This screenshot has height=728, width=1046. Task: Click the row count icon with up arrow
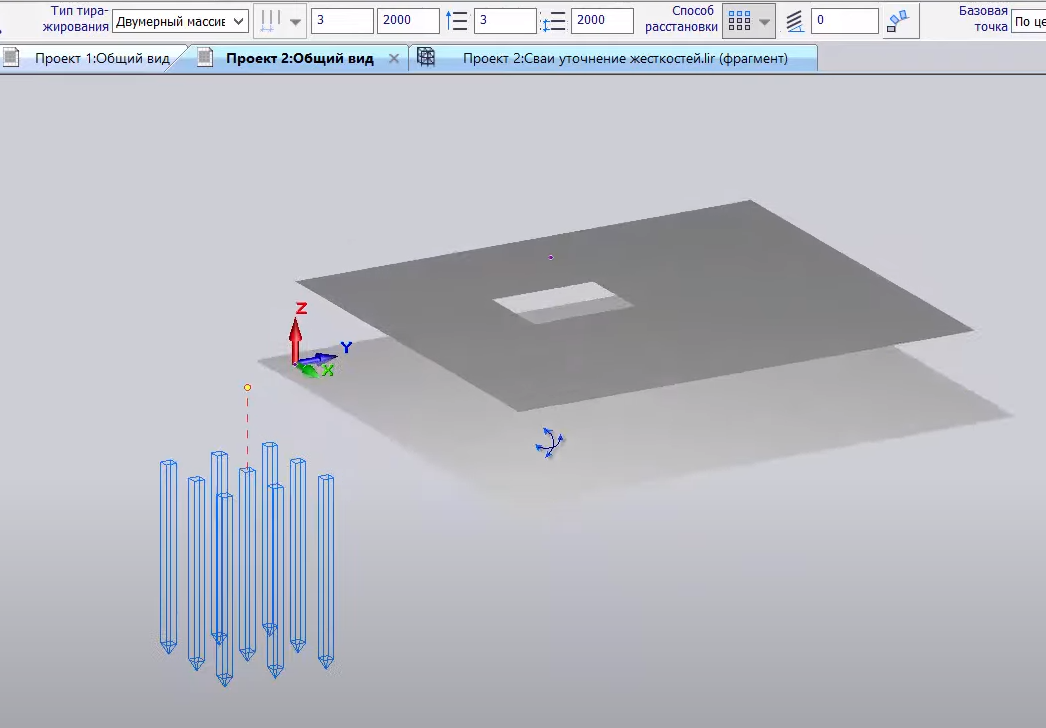click(x=457, y=21)
